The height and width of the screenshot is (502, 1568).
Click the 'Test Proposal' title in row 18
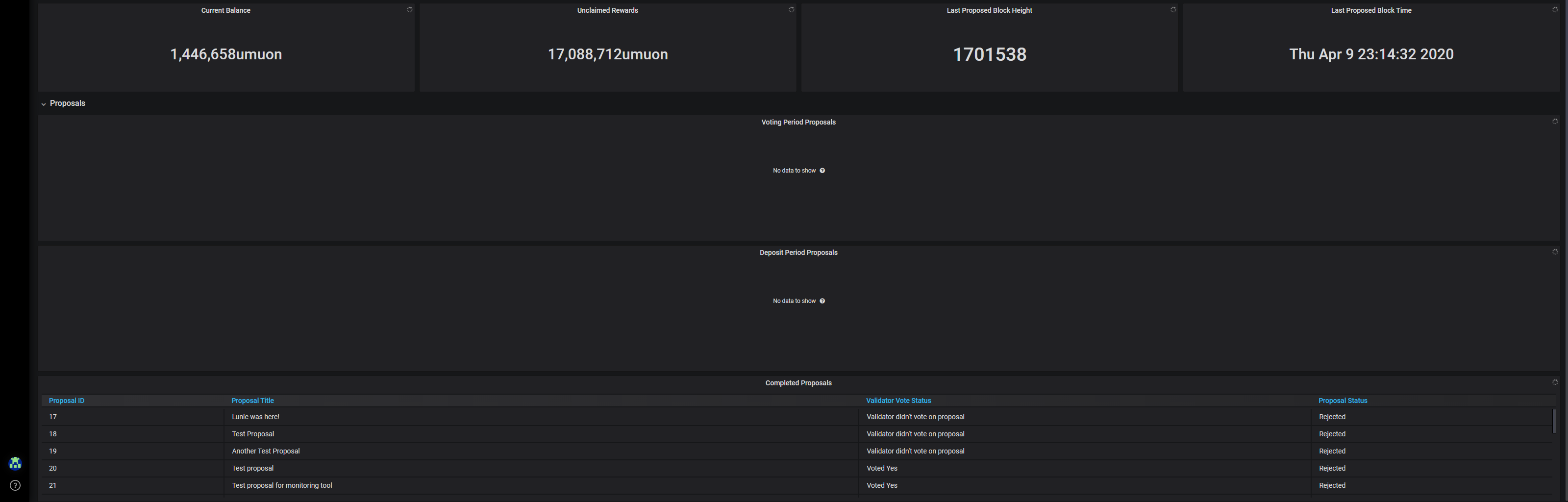(252, 434)
